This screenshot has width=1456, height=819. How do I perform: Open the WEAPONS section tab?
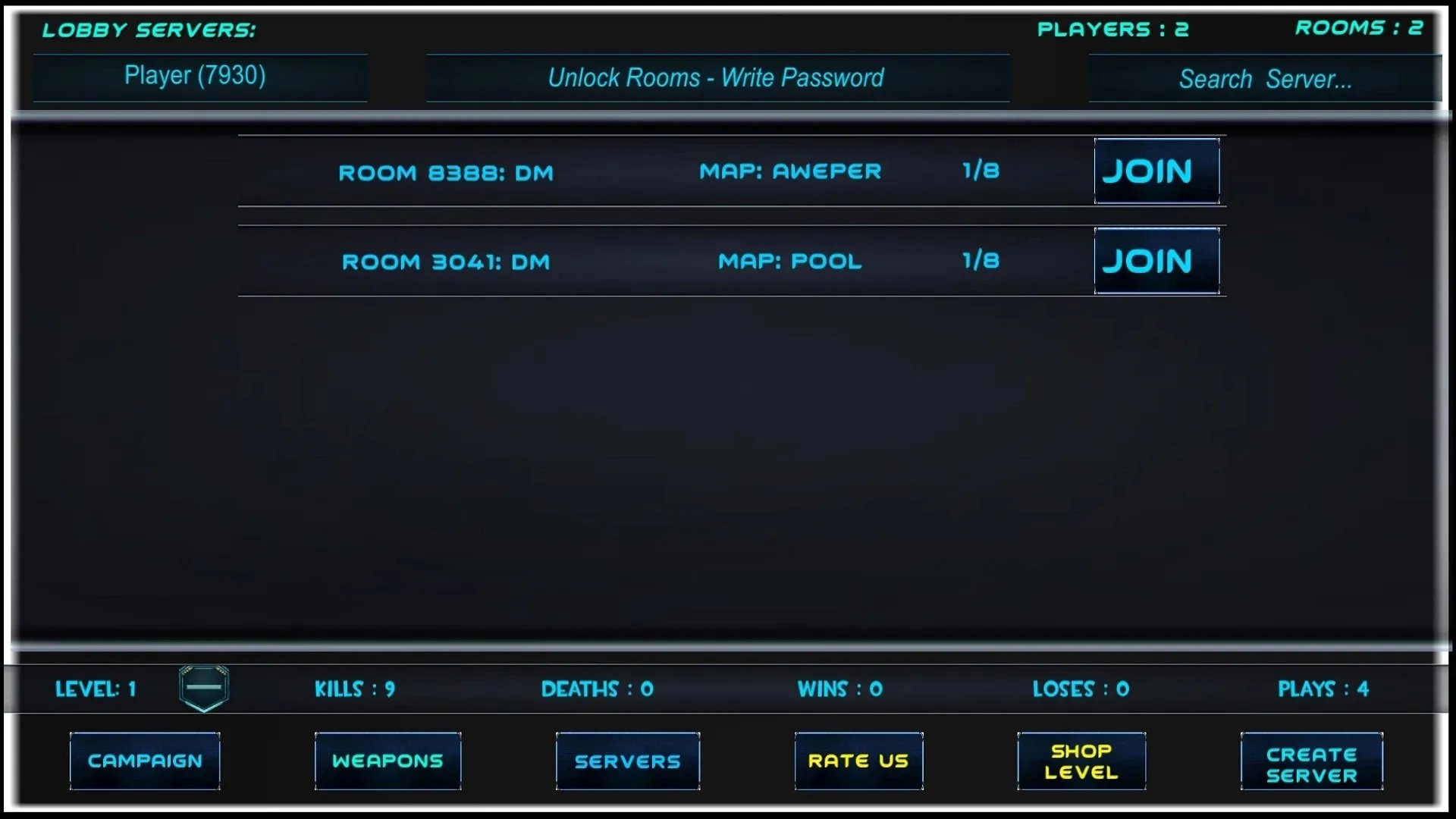coord(387,760)
